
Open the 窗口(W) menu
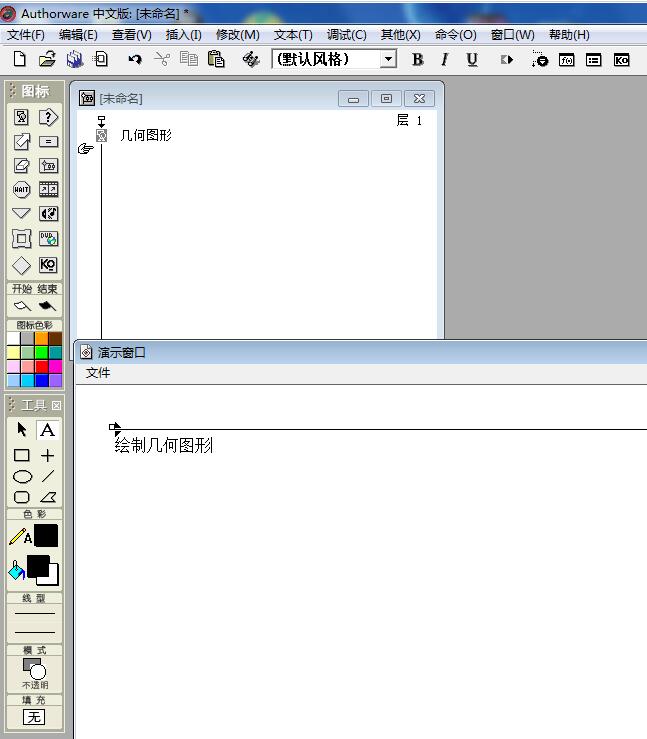click(x=512, y=35)
